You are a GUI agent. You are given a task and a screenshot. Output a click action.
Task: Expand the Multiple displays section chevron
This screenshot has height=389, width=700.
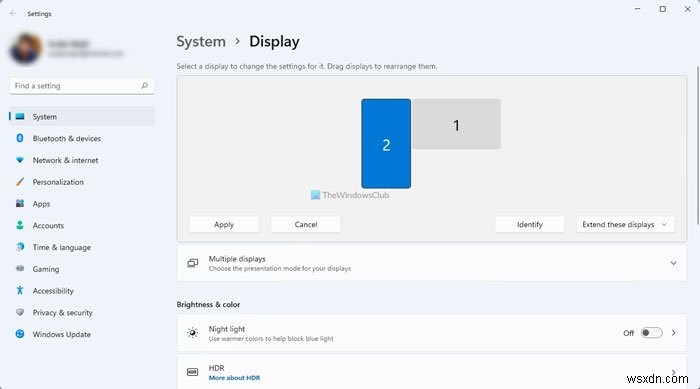click(x=673, y=263)
